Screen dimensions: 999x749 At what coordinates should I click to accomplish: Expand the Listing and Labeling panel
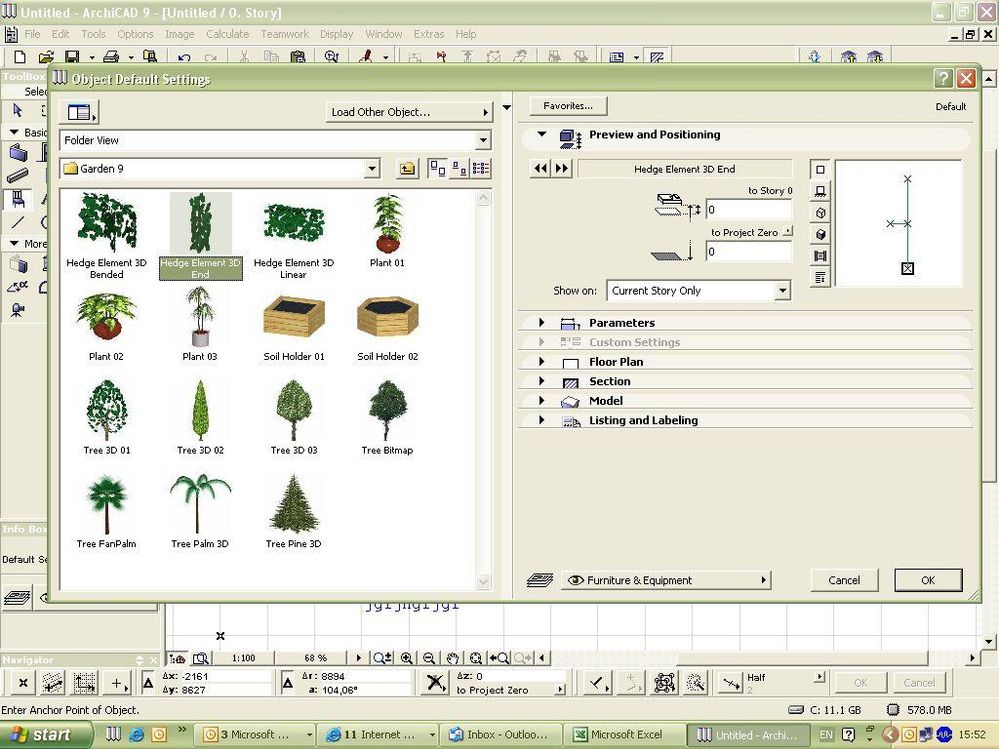point(542,420)
